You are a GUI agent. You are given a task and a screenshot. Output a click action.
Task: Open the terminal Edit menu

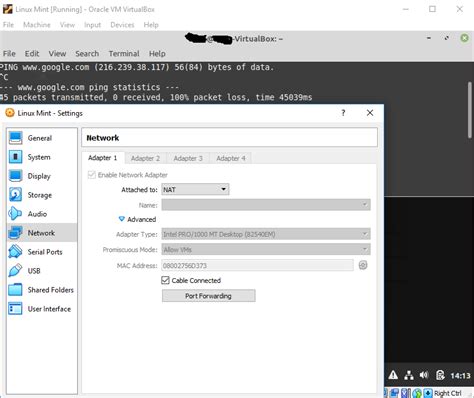pyautogui.click(x=32, y=53)
